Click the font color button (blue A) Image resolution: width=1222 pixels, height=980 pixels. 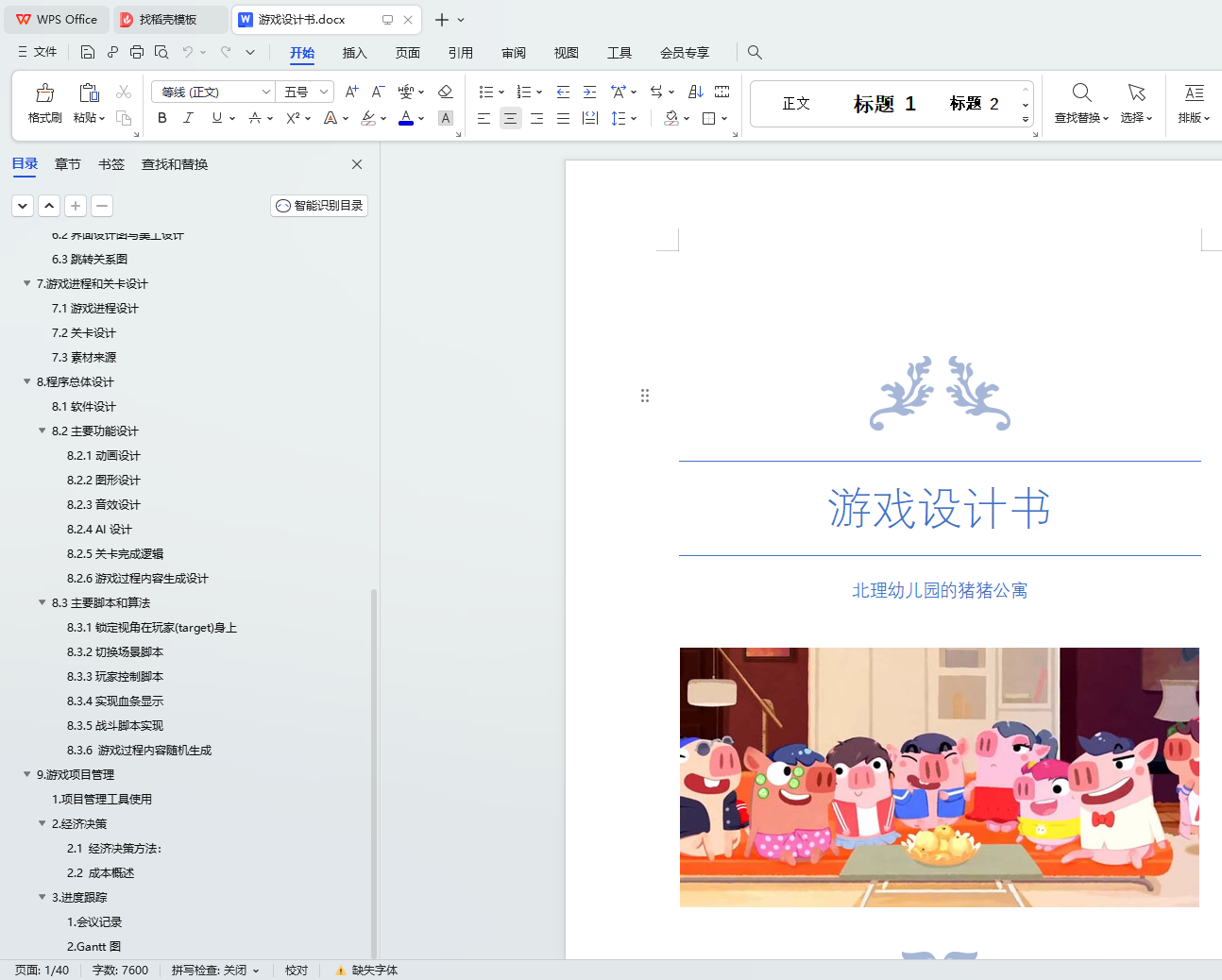[x=406, y=118]
